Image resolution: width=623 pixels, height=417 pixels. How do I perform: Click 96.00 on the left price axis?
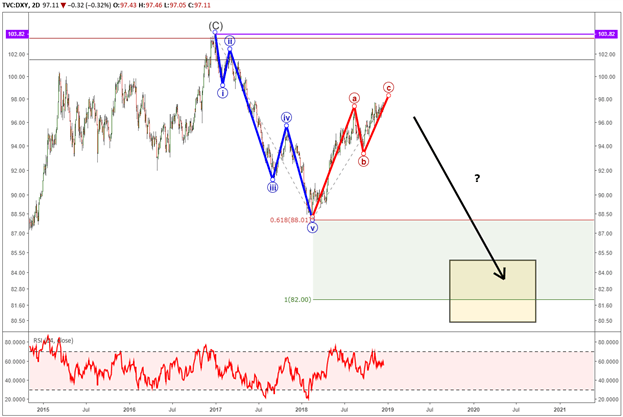(17, 123)
